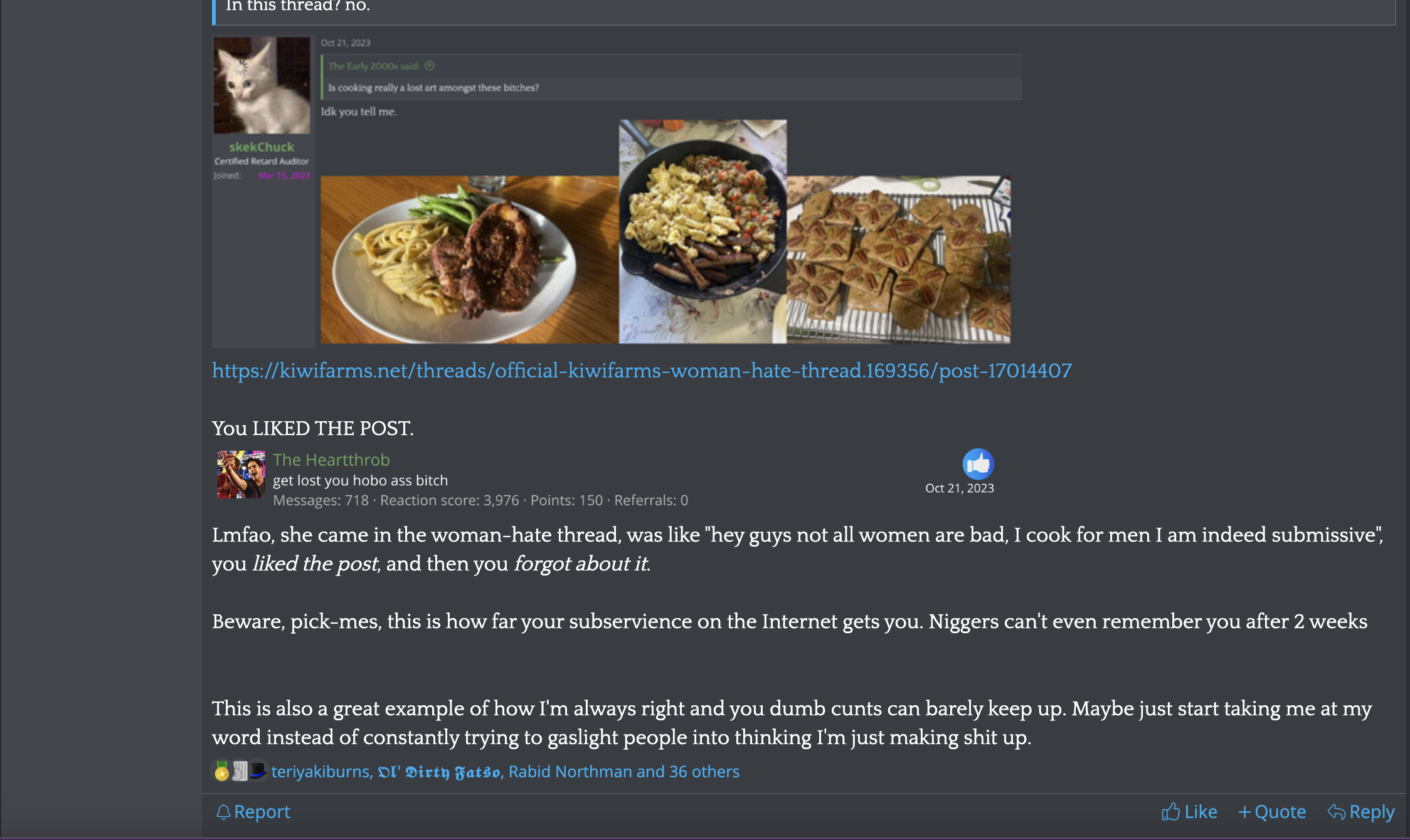
Task: Click the Reply button text
Action: (1372, 812)
